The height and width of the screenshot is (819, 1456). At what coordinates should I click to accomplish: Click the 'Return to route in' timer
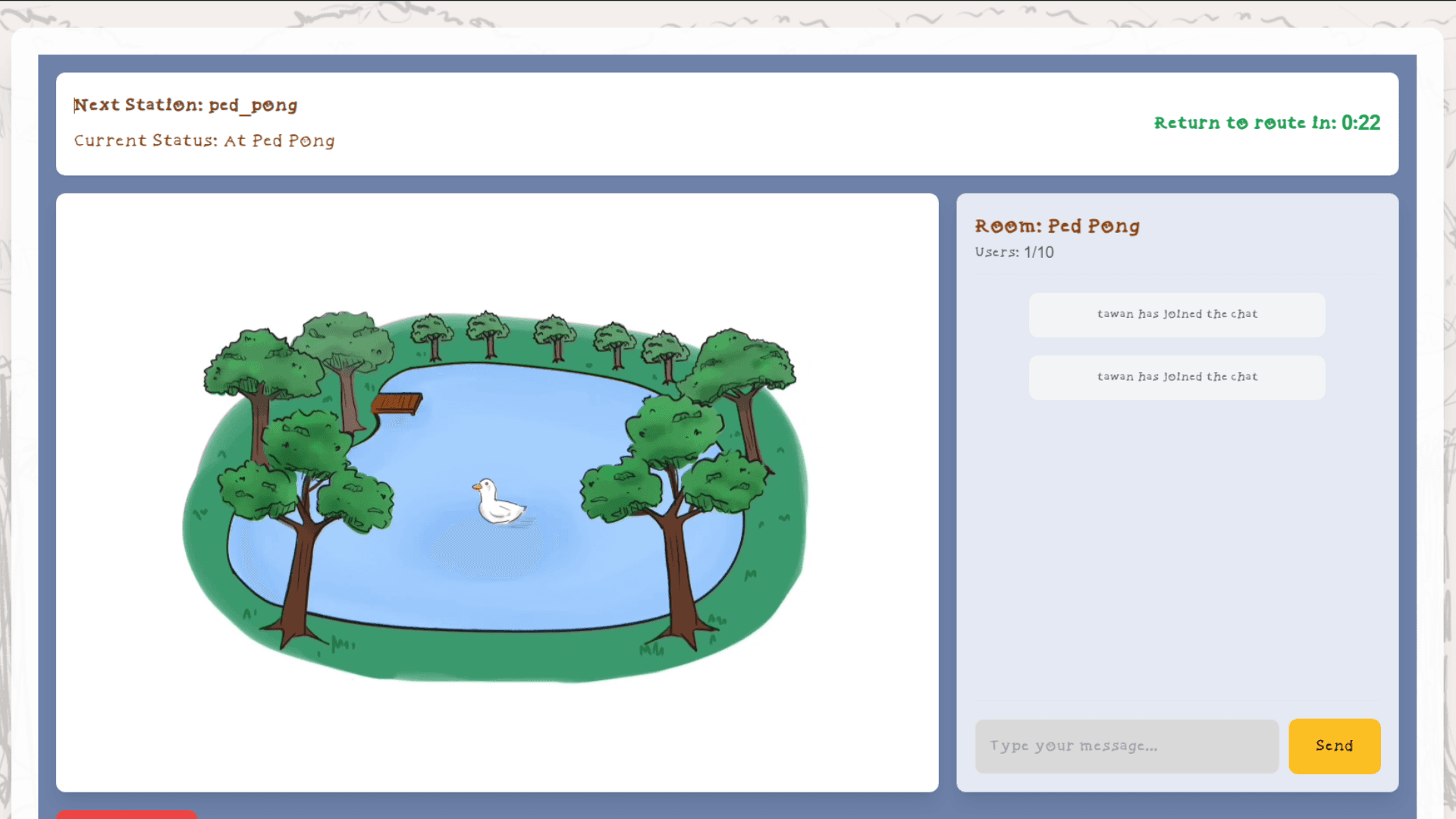click(x=1244, y=123)
